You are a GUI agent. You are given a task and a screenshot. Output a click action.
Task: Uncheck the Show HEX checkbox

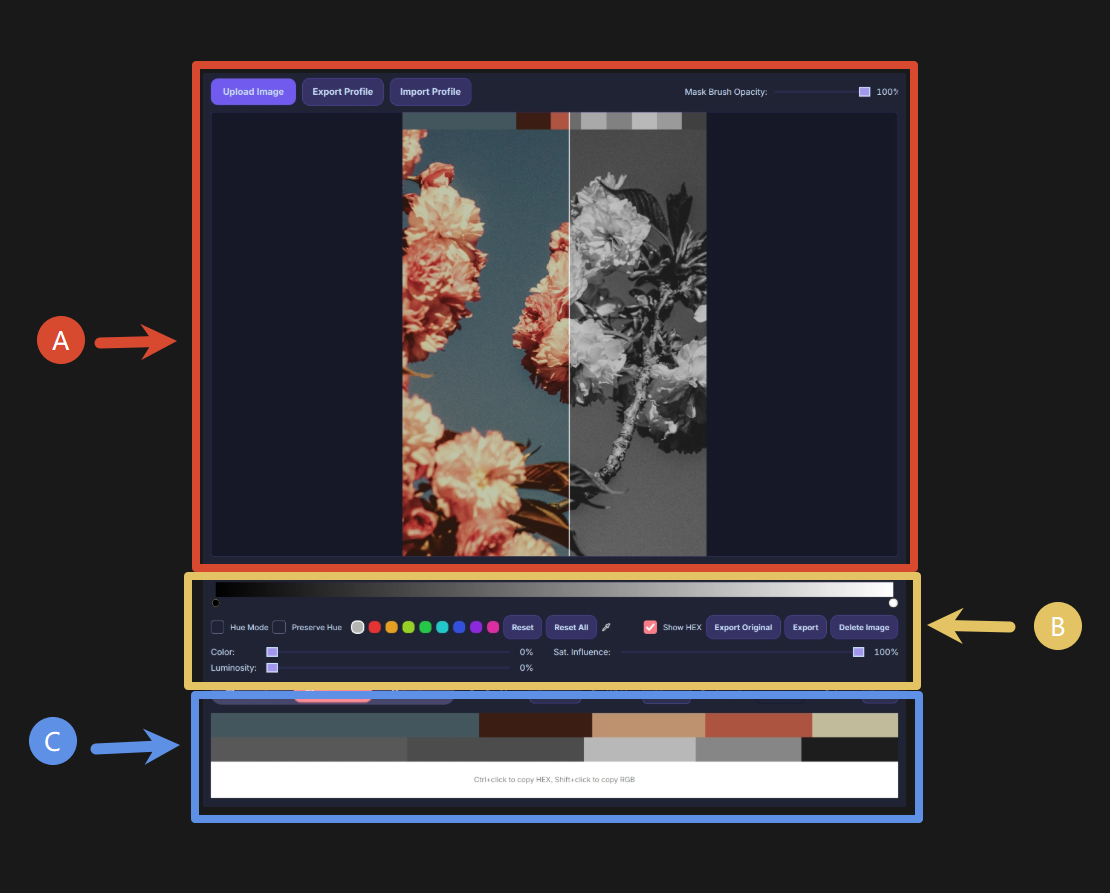pos(650,627)
